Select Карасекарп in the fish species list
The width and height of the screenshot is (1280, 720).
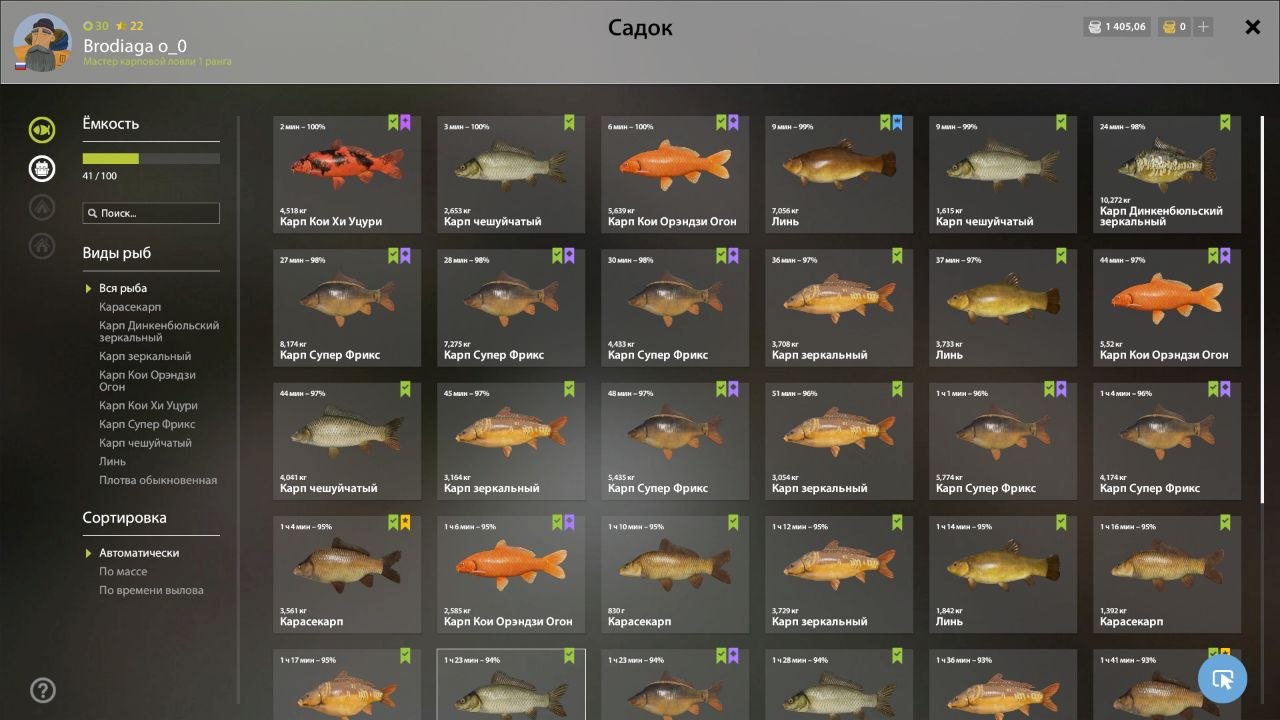tap(130, 308)
